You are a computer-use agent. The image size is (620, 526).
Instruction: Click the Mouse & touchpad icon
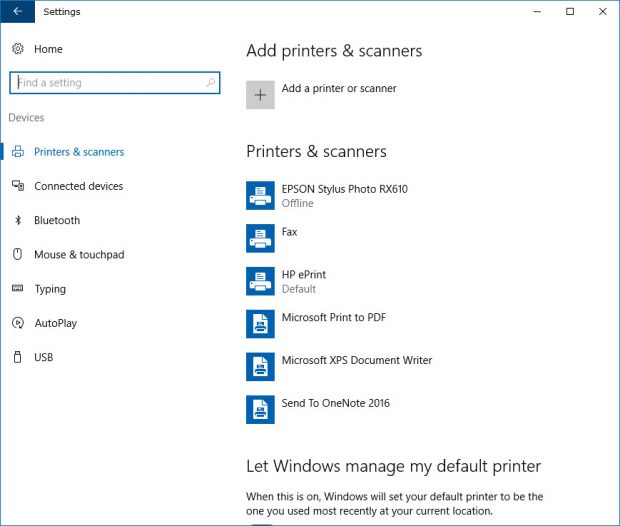[17, 254]
